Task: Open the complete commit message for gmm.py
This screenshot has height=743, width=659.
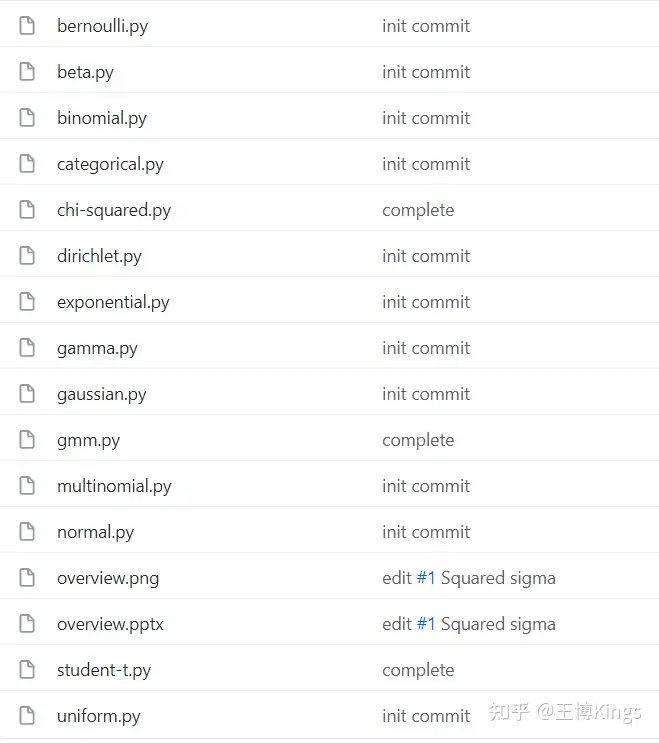Action: pos(418,440)
